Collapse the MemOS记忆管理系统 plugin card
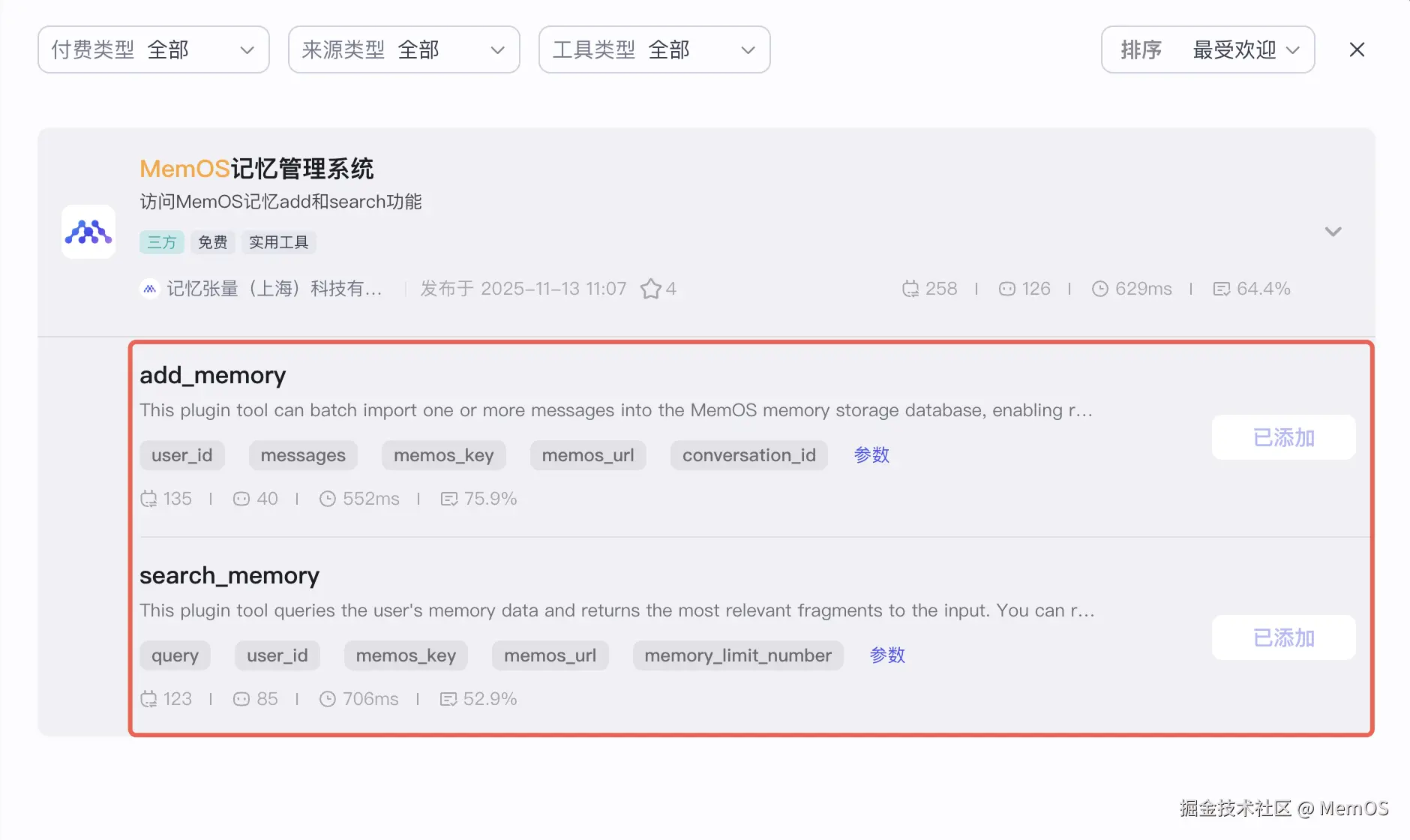This screenshot has width=1410, height=840. [x=1333, y=232]
